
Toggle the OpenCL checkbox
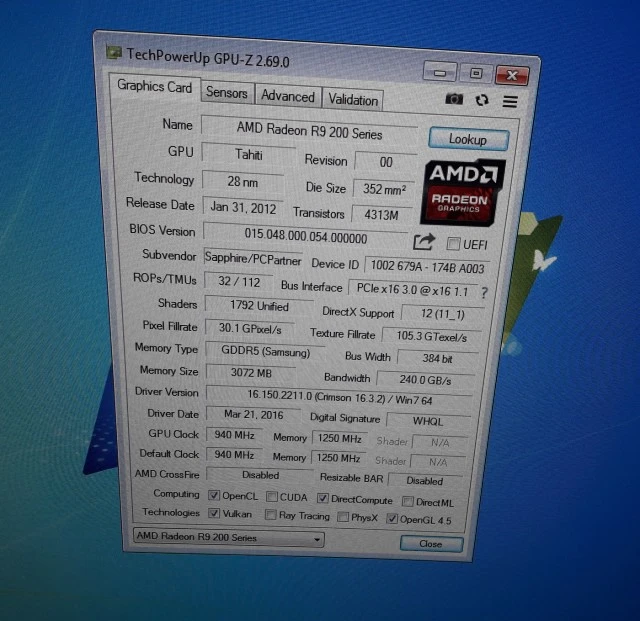[x=214, y=495]
